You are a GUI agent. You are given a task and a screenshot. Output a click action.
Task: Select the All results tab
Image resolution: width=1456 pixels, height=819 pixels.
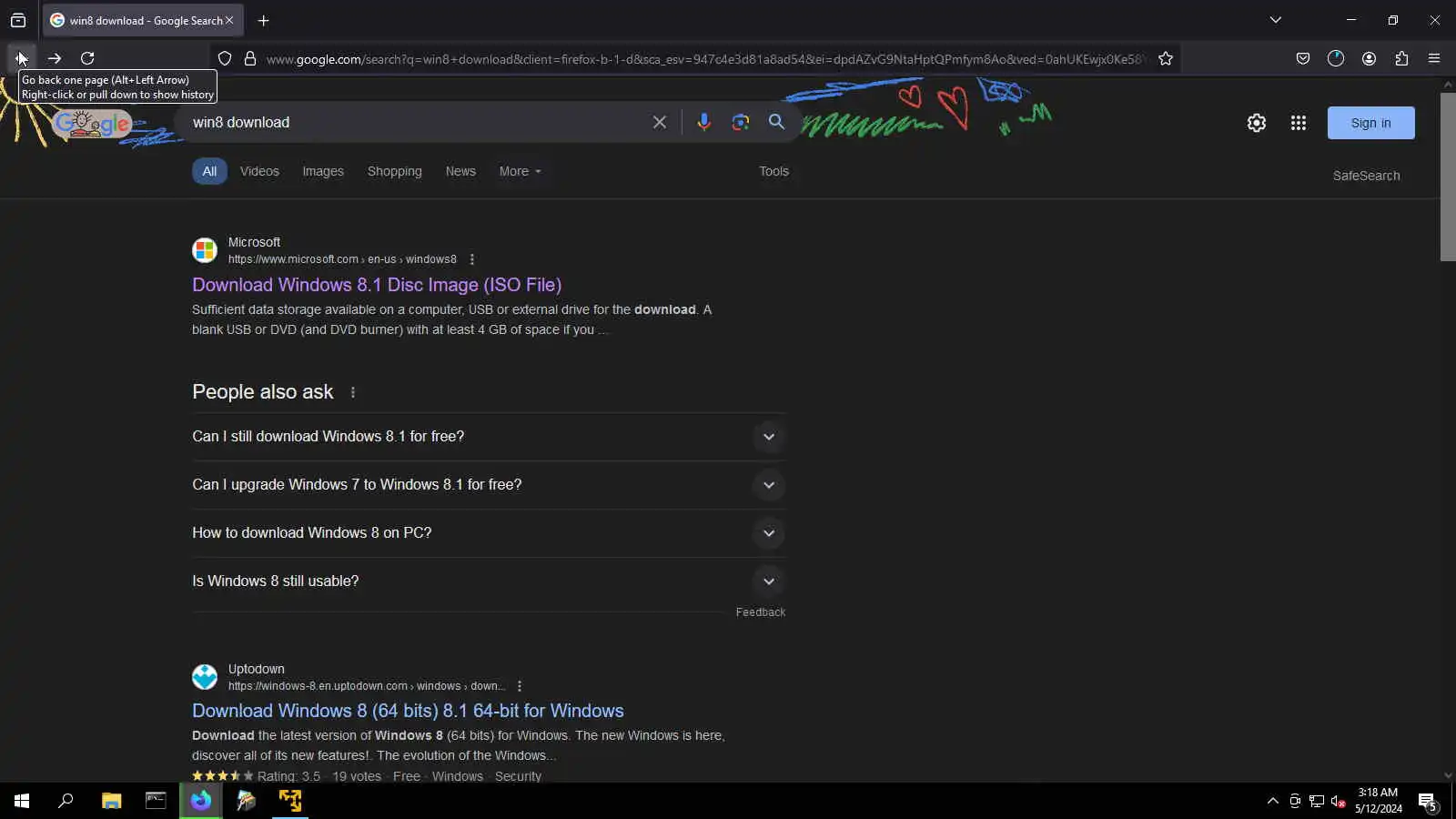[209, 171]
